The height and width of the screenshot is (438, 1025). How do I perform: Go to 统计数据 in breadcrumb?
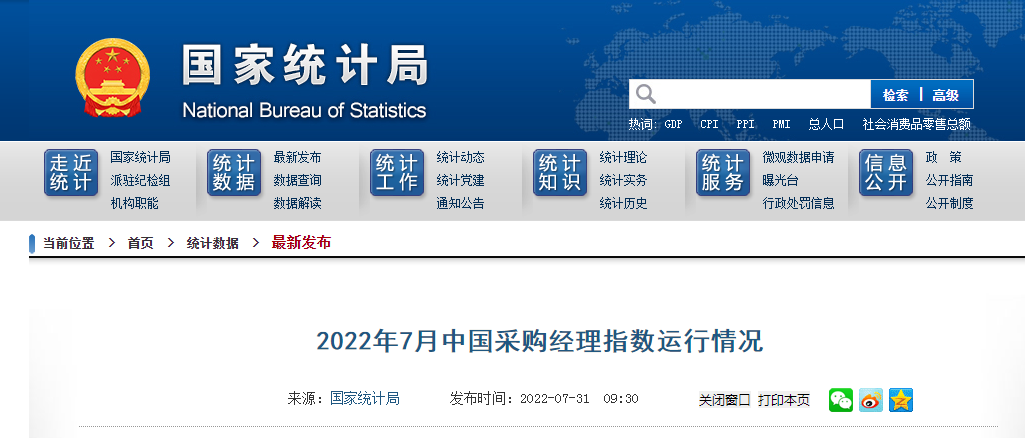point(212,244)
